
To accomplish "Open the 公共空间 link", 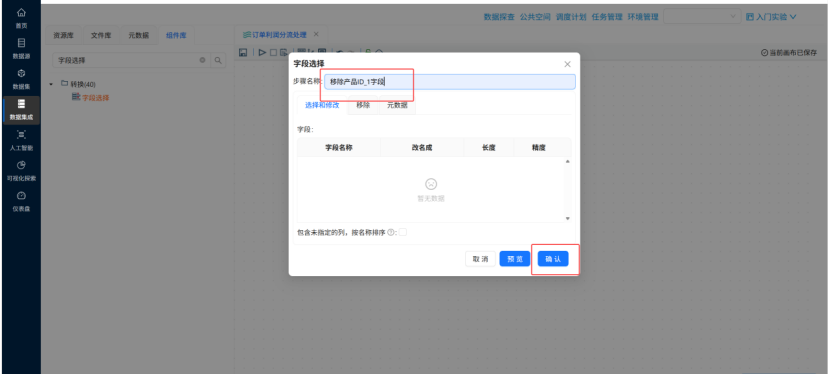I will point(535,17).
